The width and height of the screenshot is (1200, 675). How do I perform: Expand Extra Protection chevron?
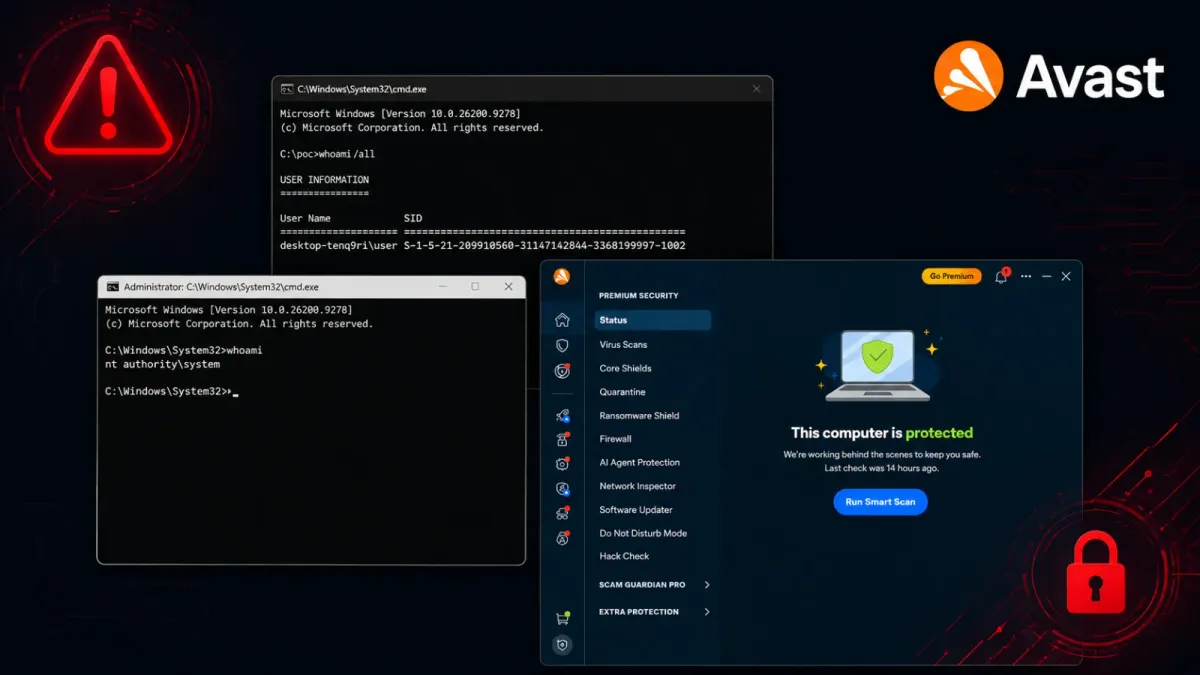[707, 612]
